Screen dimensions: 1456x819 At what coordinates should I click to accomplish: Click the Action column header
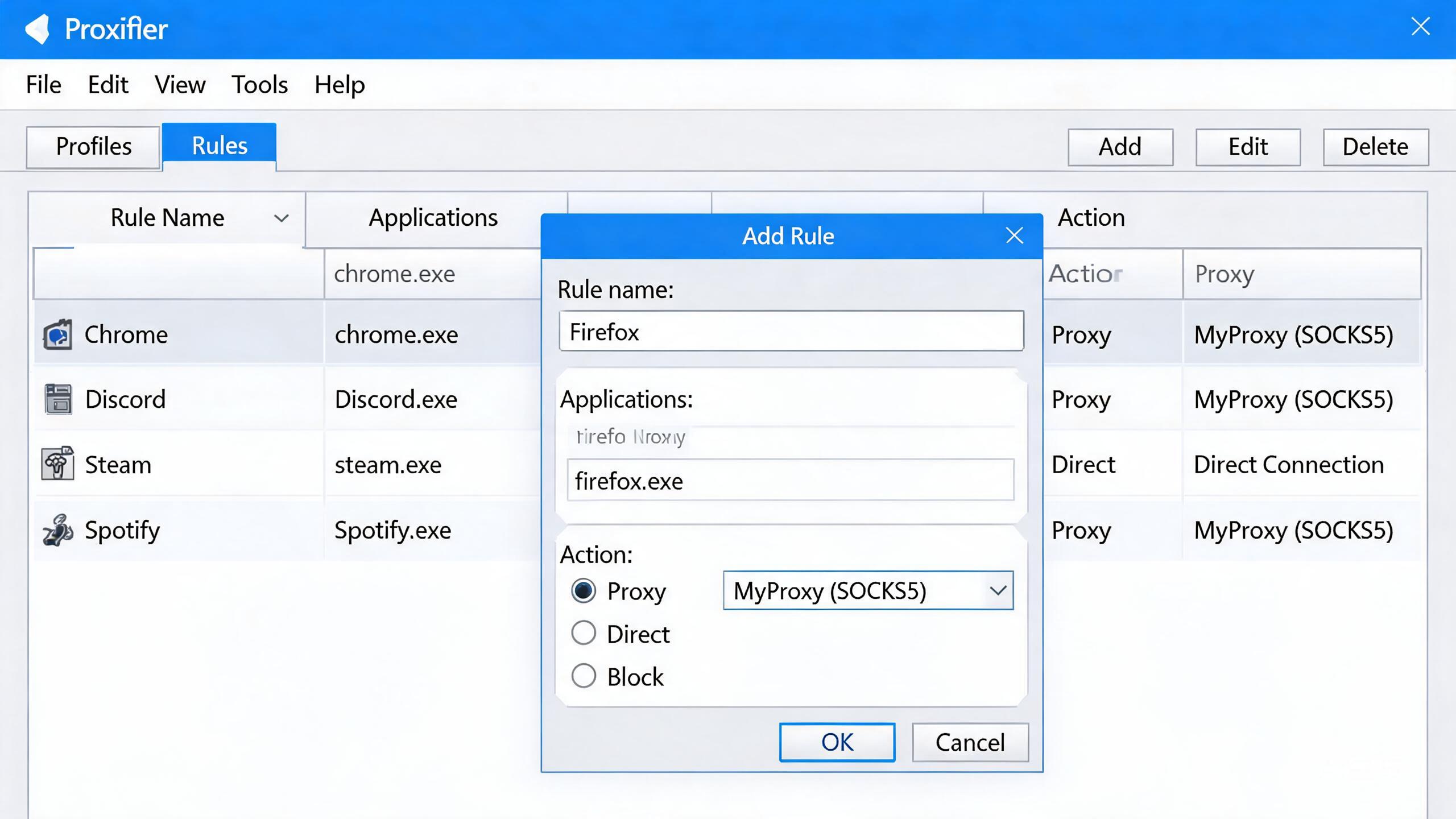(x=1091, y=218)
